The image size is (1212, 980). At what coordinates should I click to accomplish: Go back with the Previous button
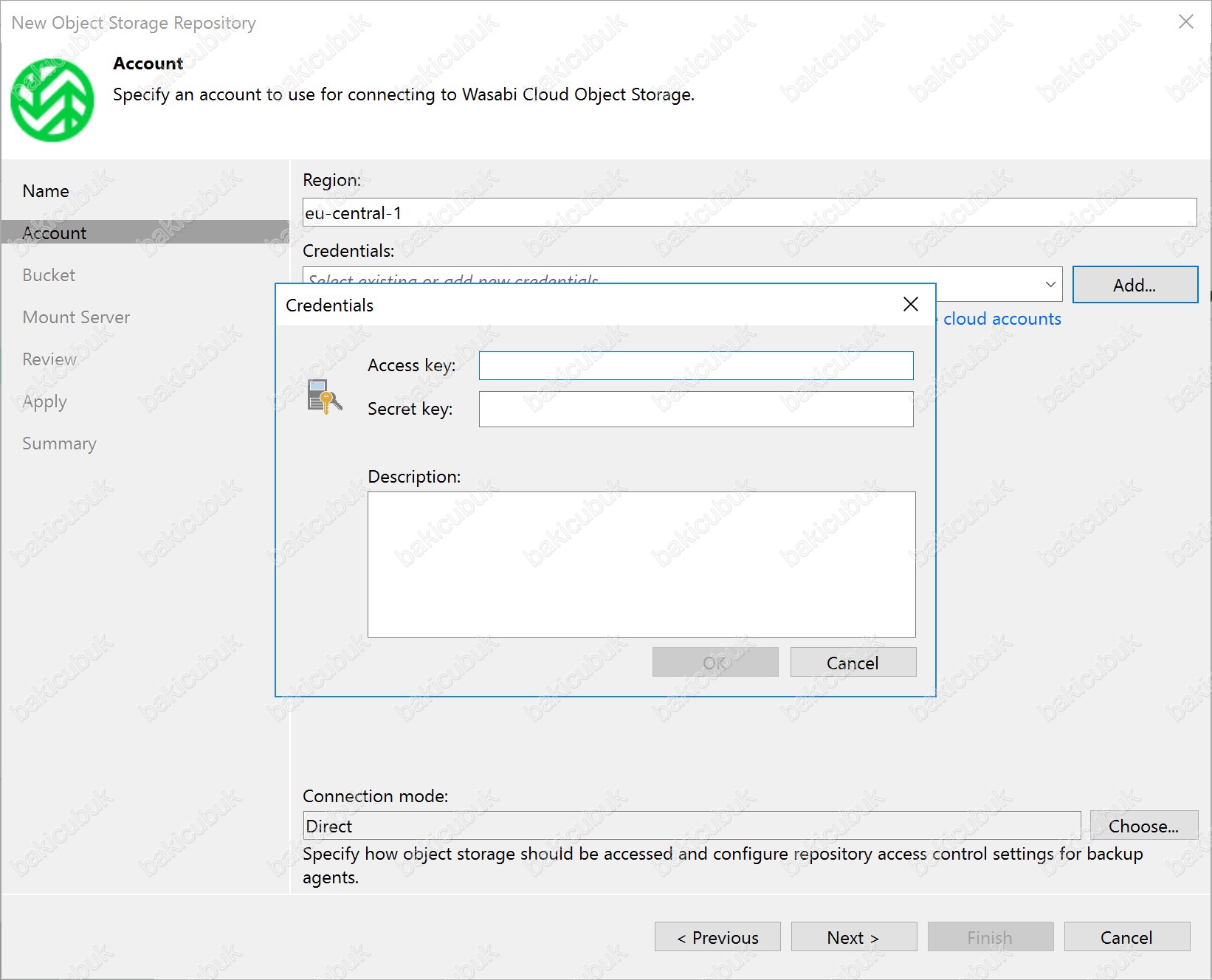(x=717, y=937)
